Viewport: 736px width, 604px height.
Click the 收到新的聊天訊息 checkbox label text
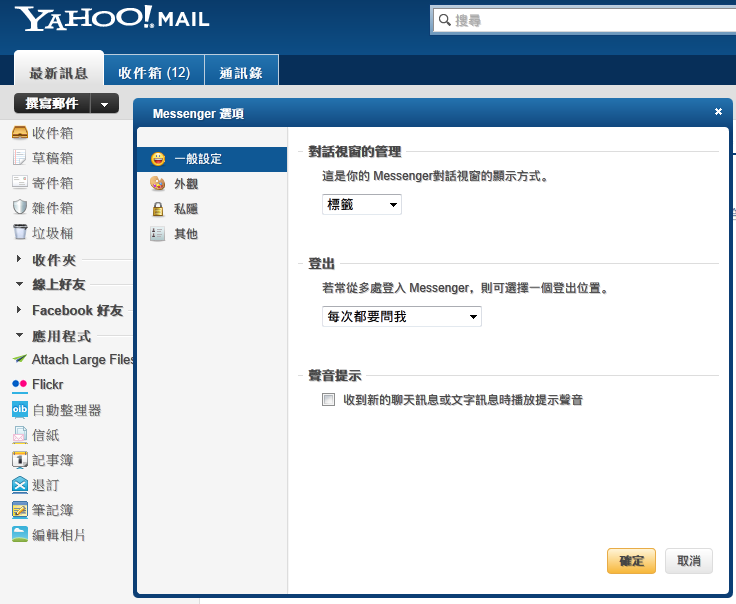point(463,400)
